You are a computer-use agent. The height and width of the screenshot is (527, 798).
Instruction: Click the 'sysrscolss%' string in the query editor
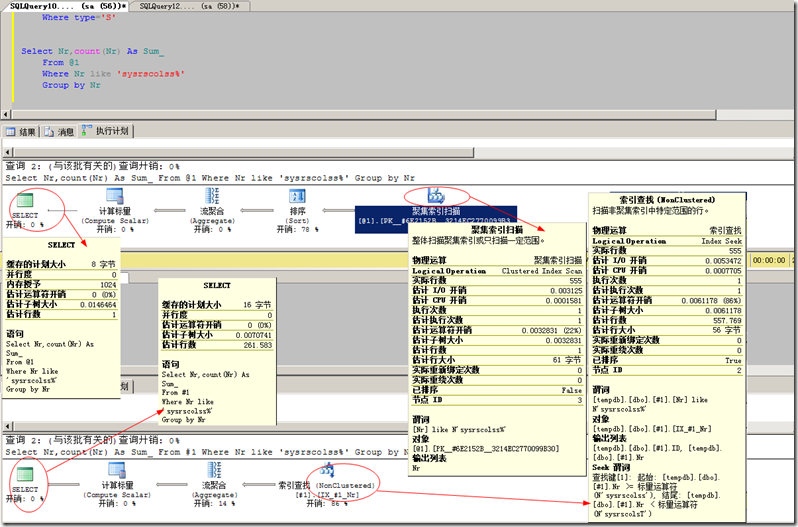151,73
